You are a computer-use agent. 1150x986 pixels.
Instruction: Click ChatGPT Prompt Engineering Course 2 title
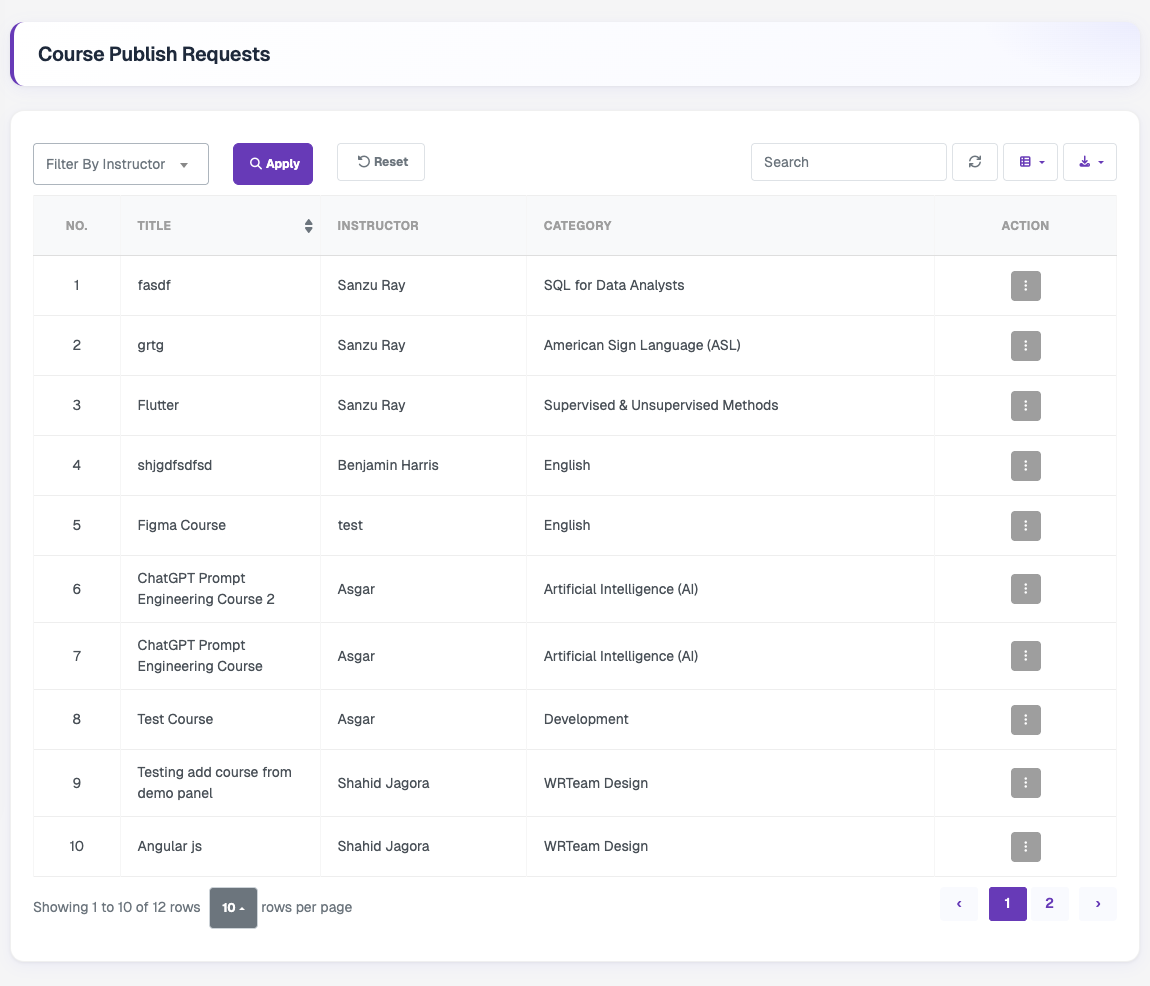pyautogui.click(x=206, y=588)
